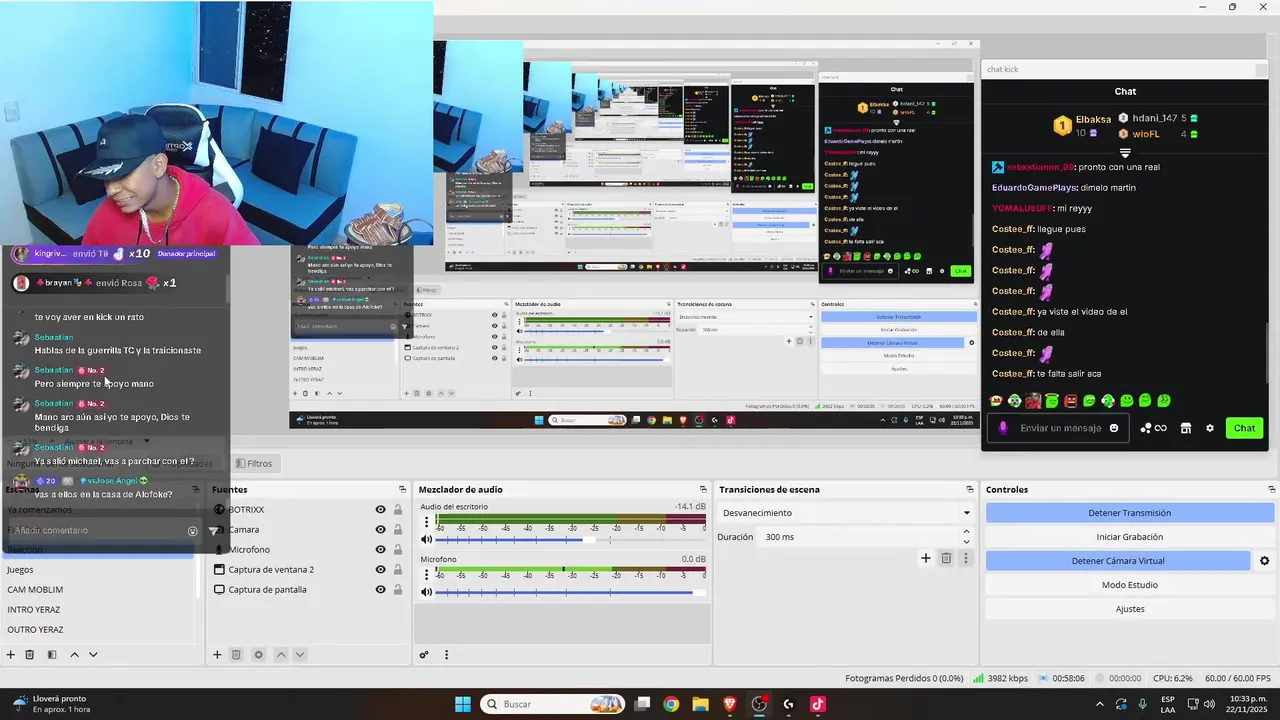Add a new source in the Fuentes panel

[x=217, y=655]
